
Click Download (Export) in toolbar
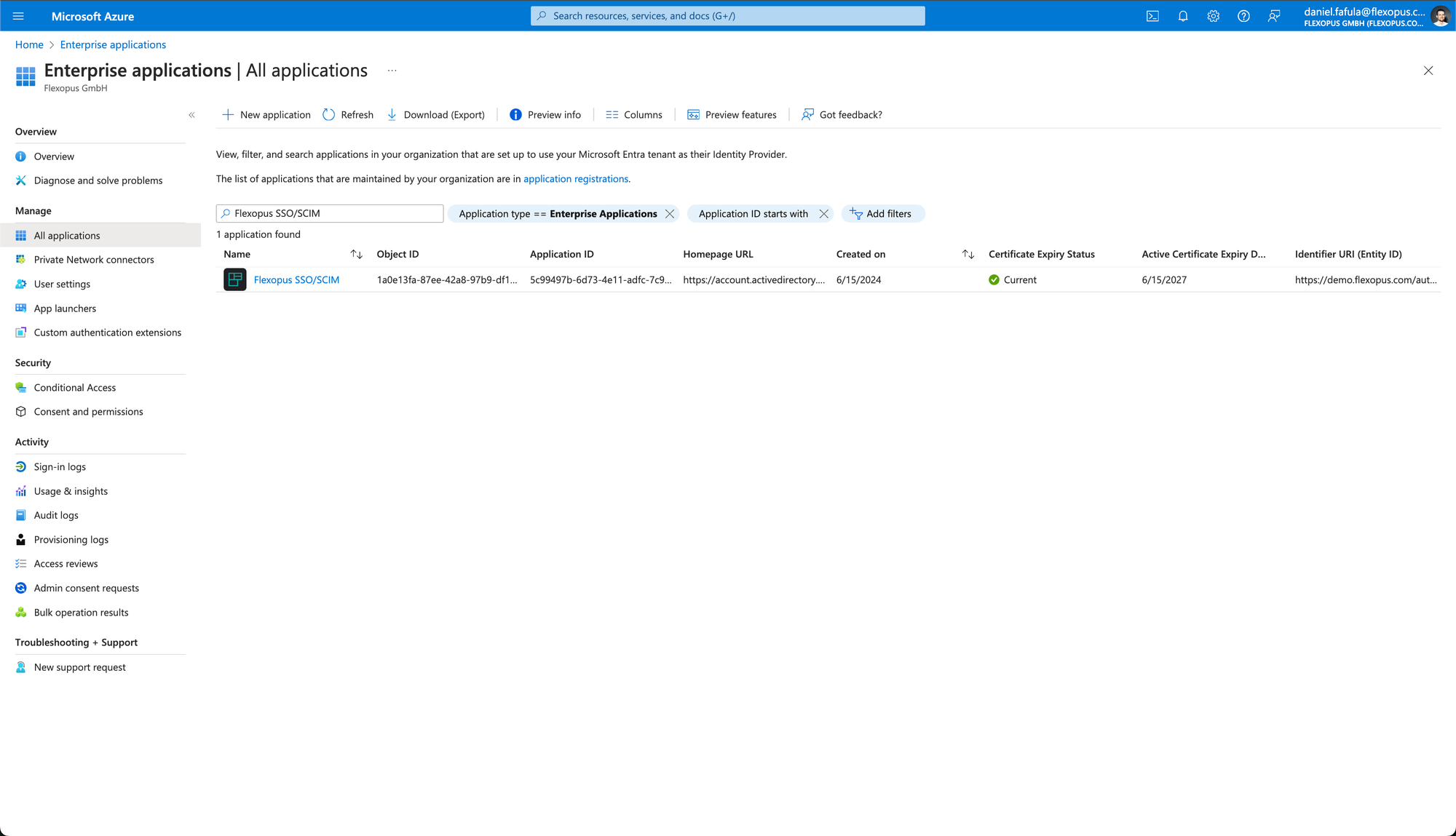click(435, 115)
